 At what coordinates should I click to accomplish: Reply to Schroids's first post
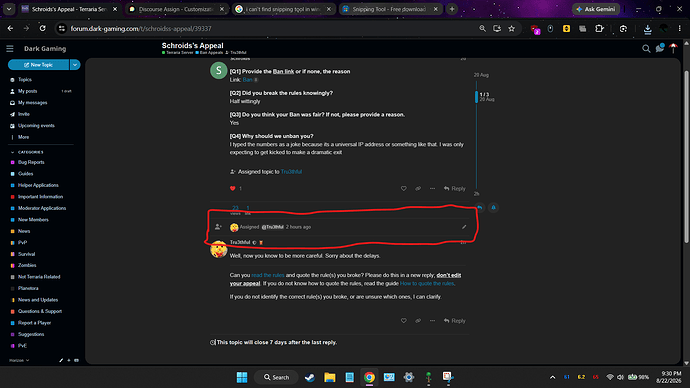click(454, 188)
